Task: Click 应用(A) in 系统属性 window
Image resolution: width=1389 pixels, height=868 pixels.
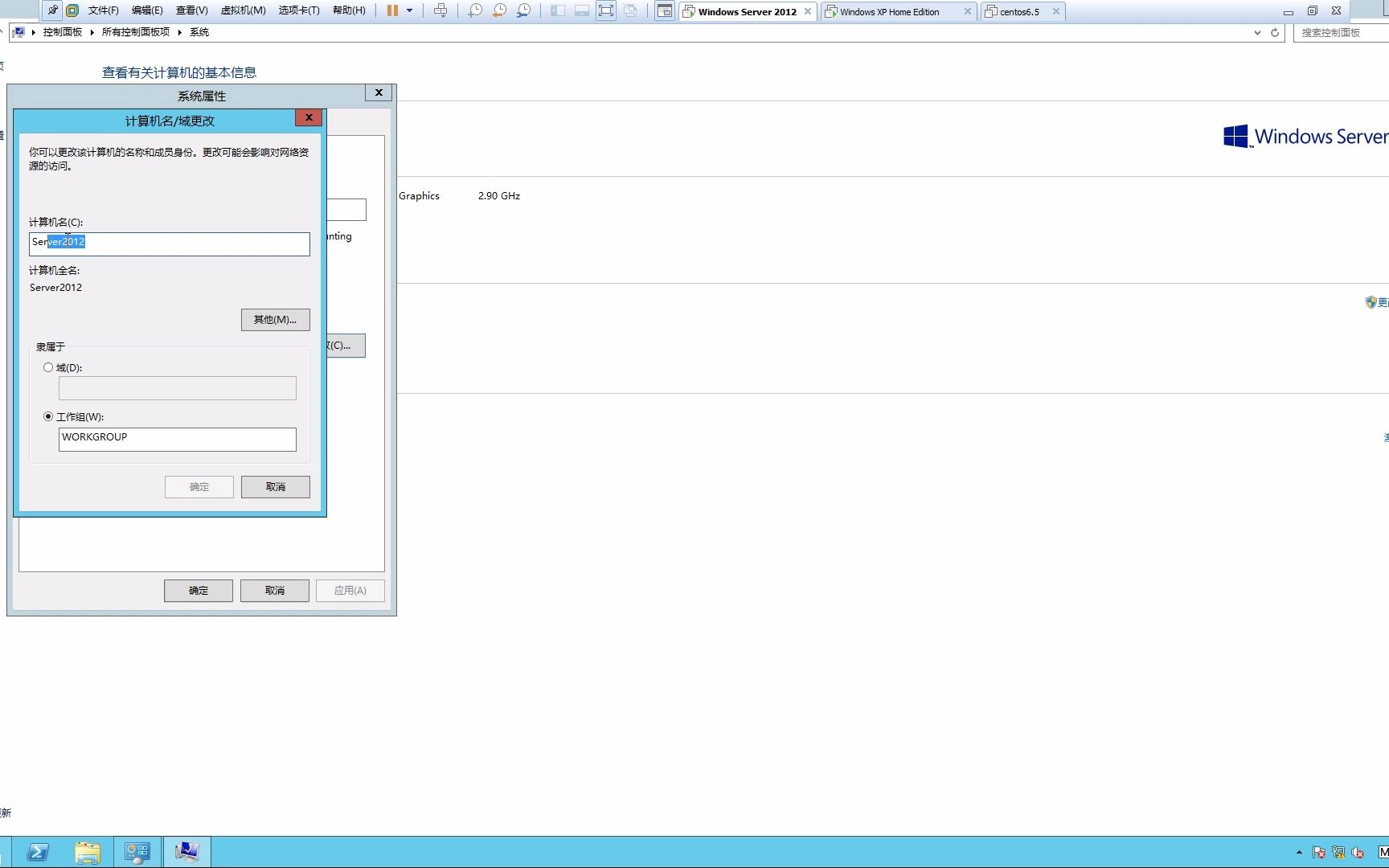Action: (x=350, y=591)
